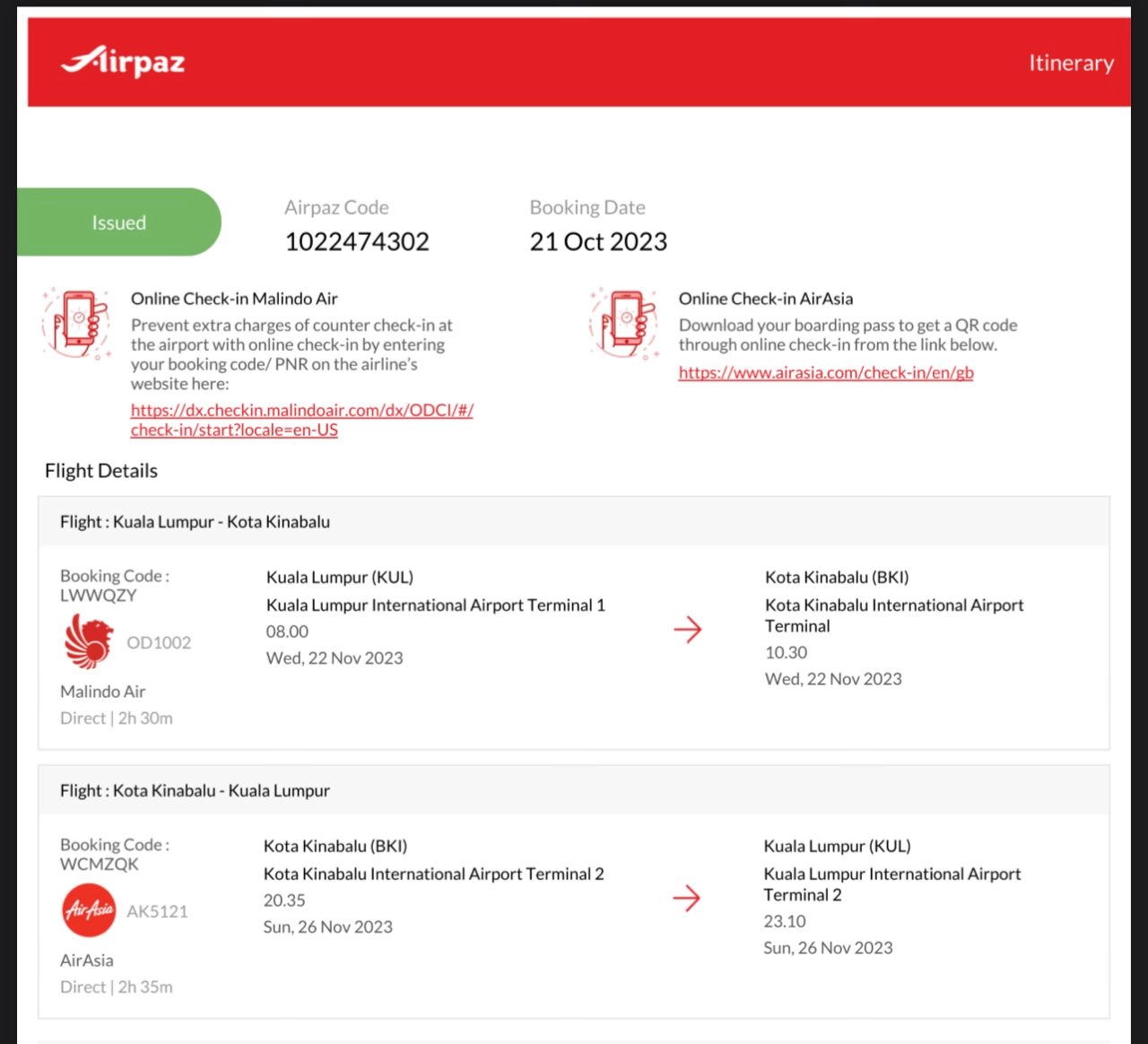Image resolution: width=1148 pixels, height=1044 pixels.
Task: Click Kuala Lumpur (KUL) arrival city in second flight
Action: (837, 847)
